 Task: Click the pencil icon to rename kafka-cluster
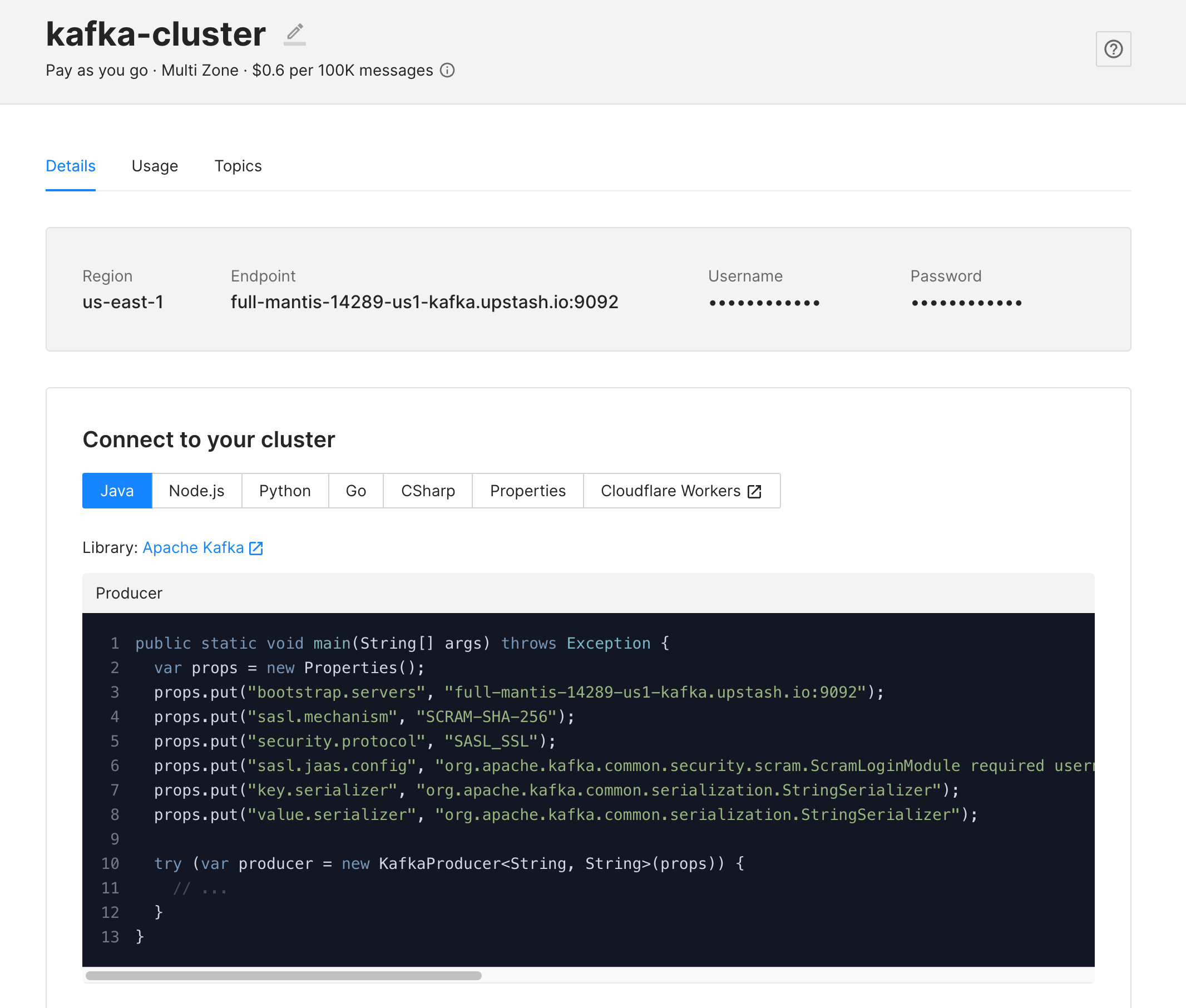pyautogui.click(x=295, y=34)
